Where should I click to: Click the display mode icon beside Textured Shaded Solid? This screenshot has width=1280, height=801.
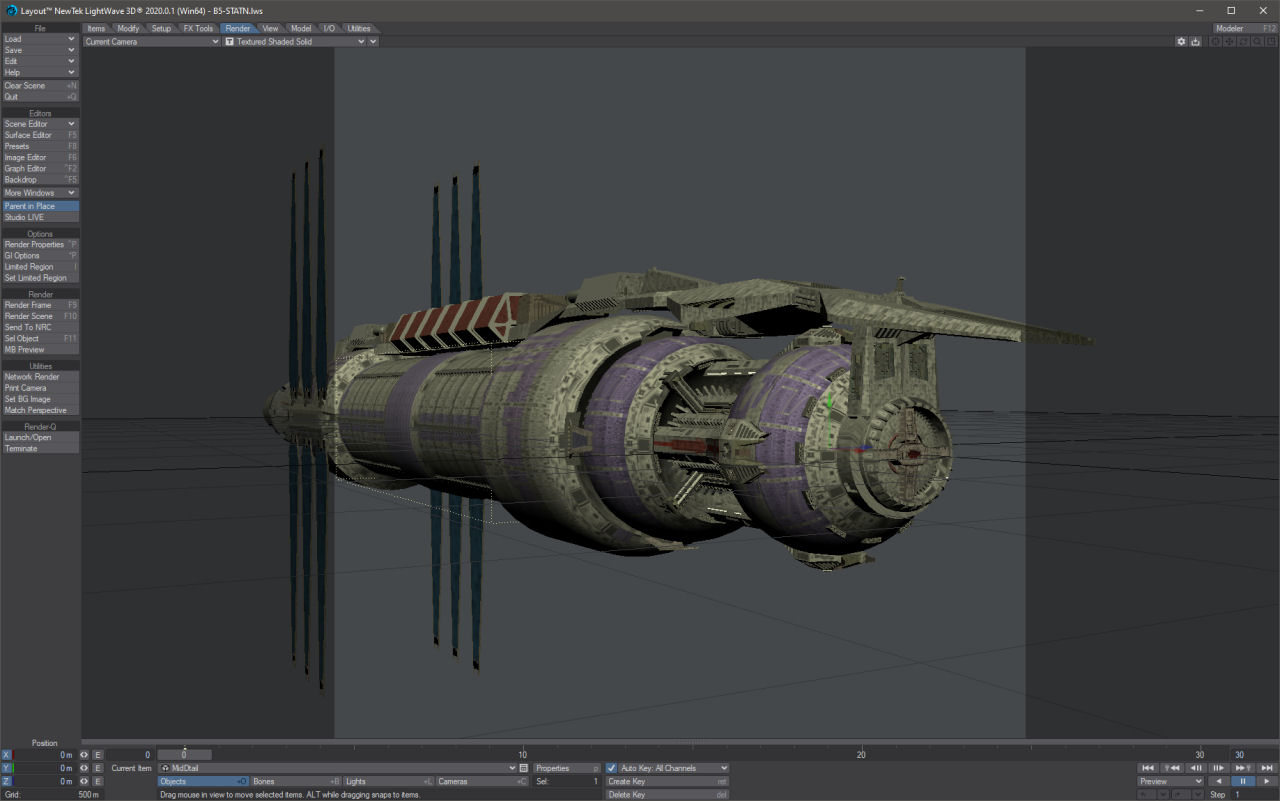230,42
